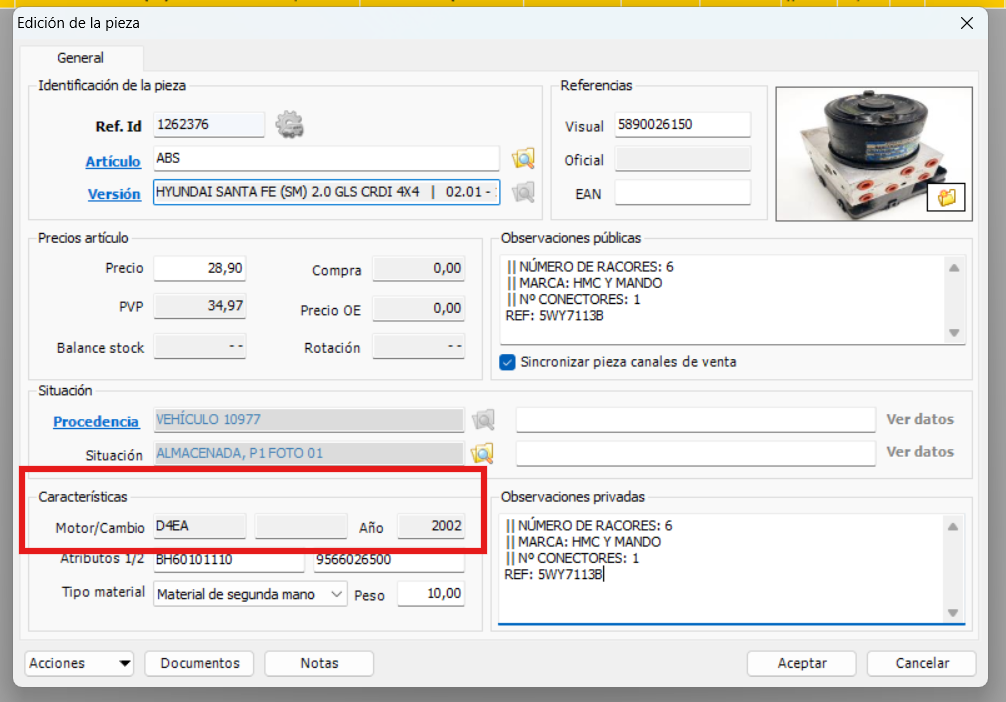Open the gear settings icon next to Ref. Id
1006x702 pixels.
pyautogui.click(x=289, y=125)
